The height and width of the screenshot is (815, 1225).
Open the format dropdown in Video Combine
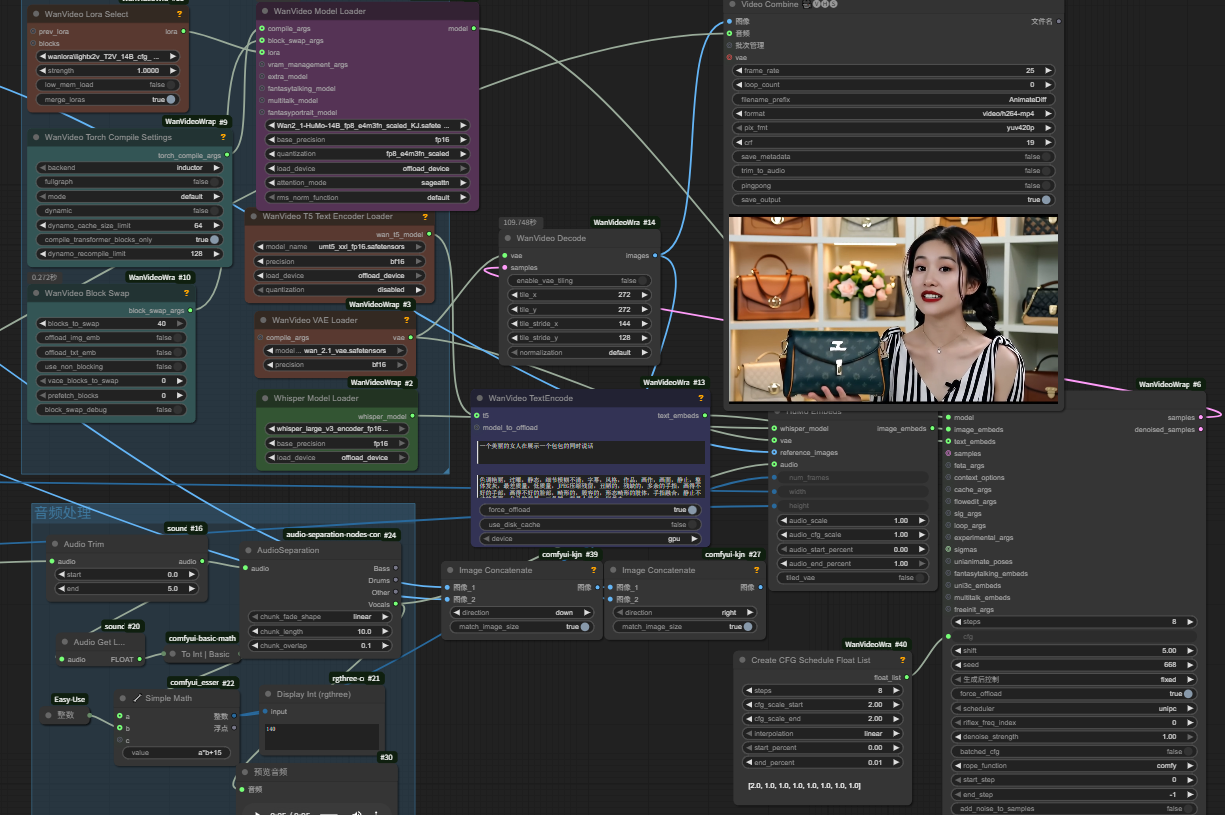pyautogui.click(x=894, y=114)
